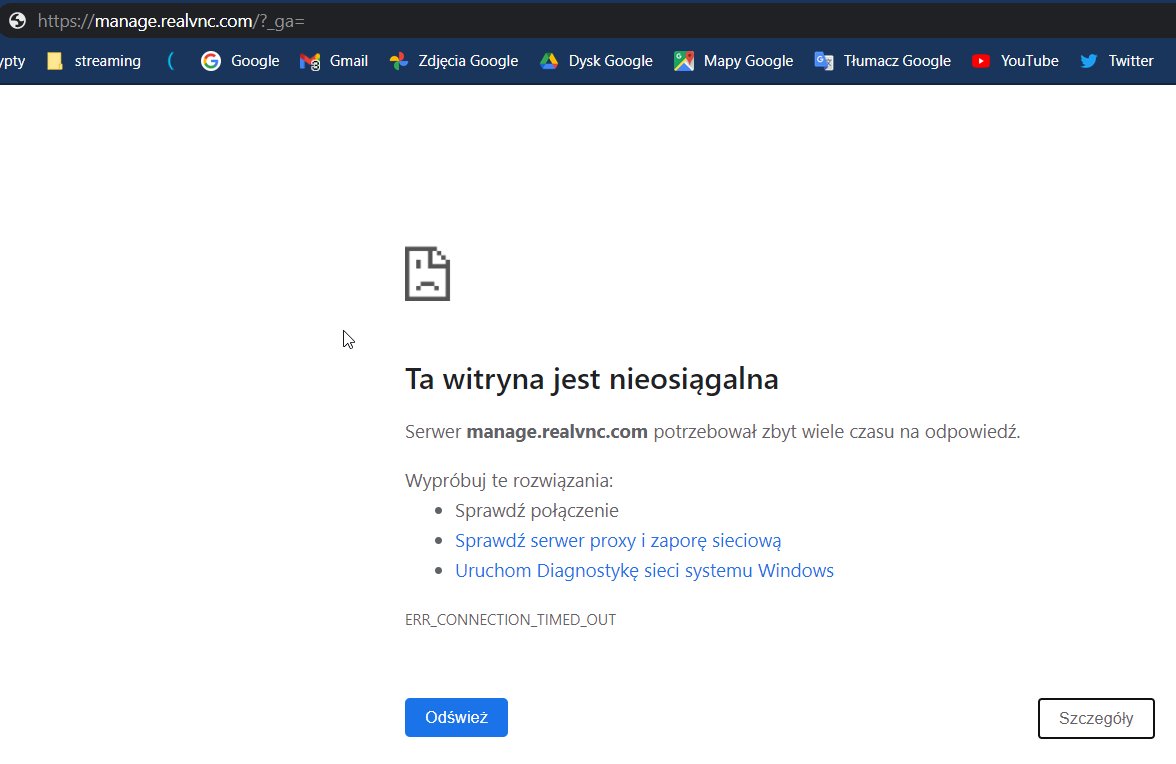Open the Gmail bookmark
The image size is (1176, 764).
(x=334, y=61)
